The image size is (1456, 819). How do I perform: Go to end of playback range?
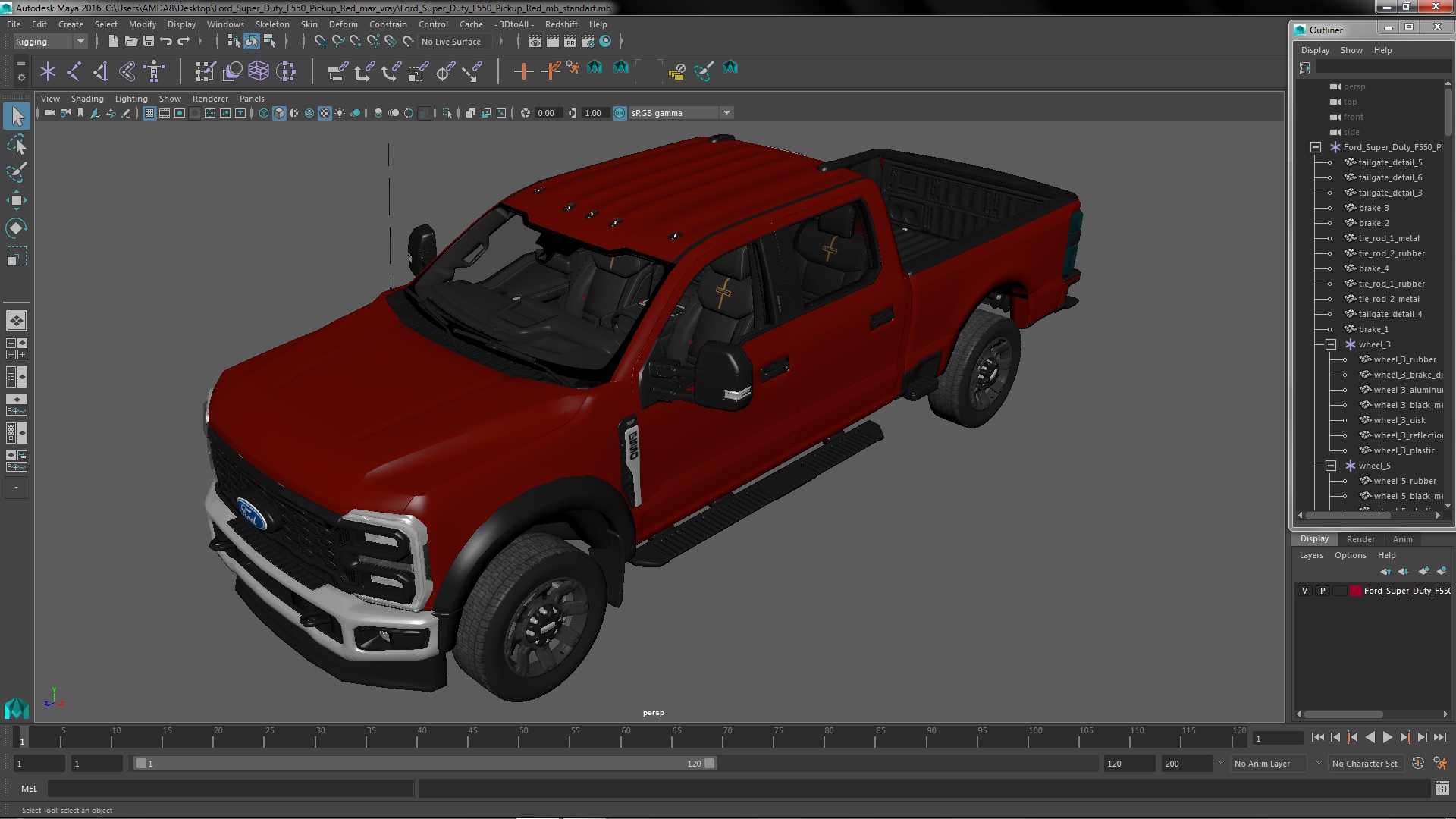pos(1440,737)
